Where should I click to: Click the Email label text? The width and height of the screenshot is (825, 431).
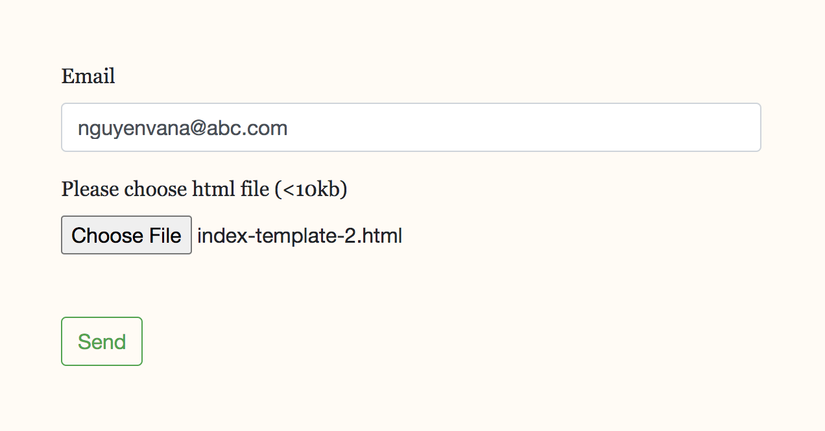[x=88, y=76]
